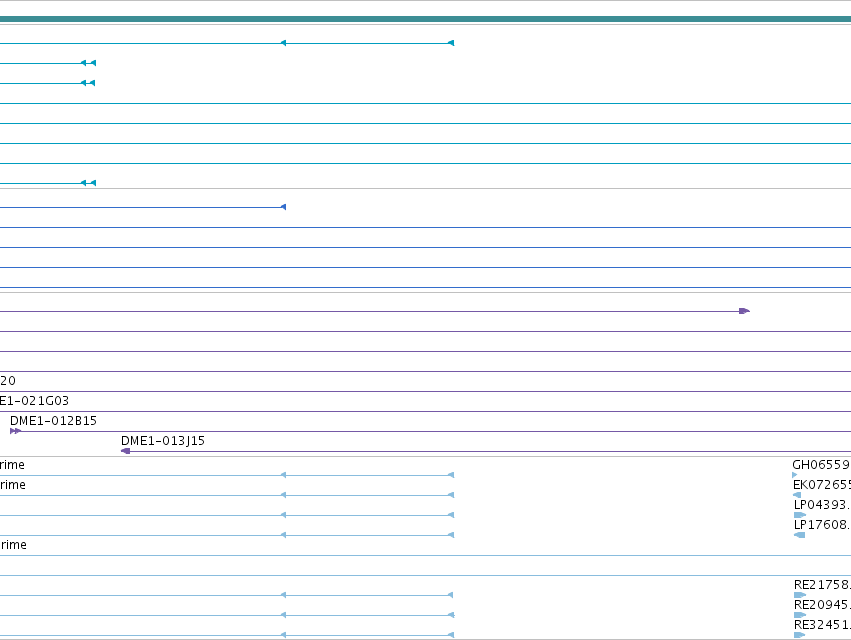Select the E1-021G03 label
The height and width of the screenshot is (640, 851).
click(x=34, y=401)
